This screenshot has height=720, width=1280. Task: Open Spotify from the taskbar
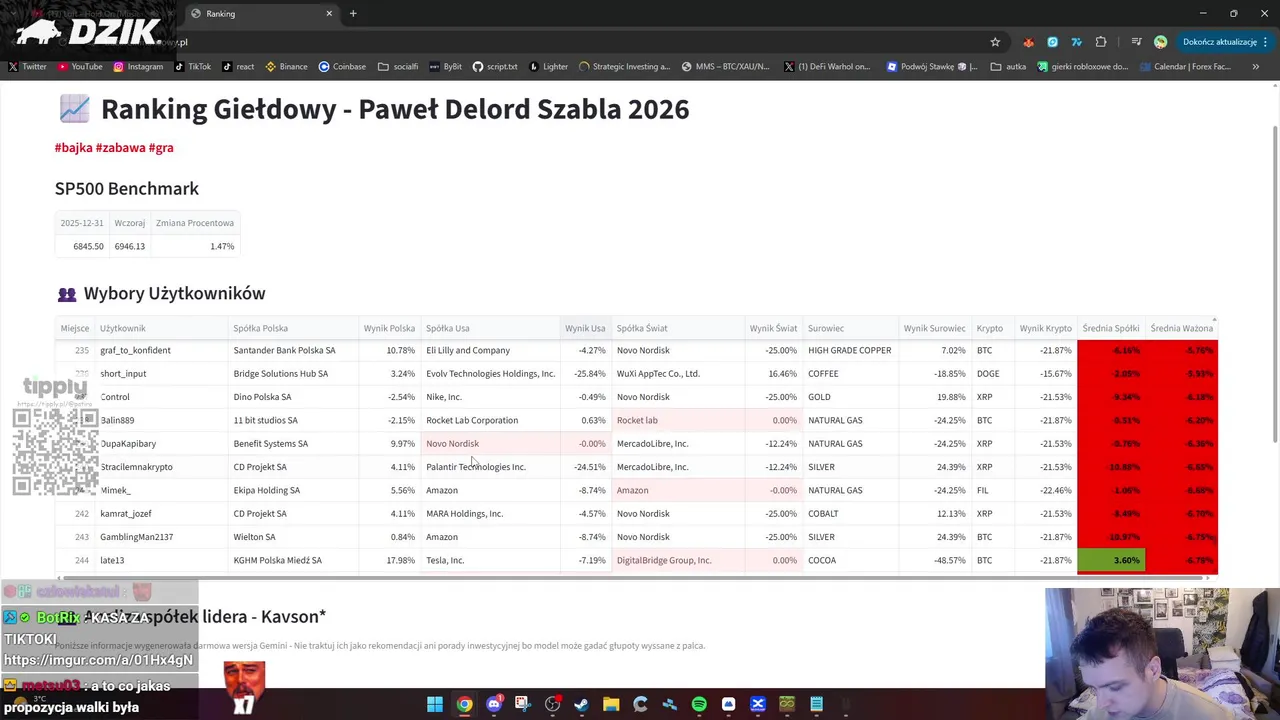coord(699,704)
